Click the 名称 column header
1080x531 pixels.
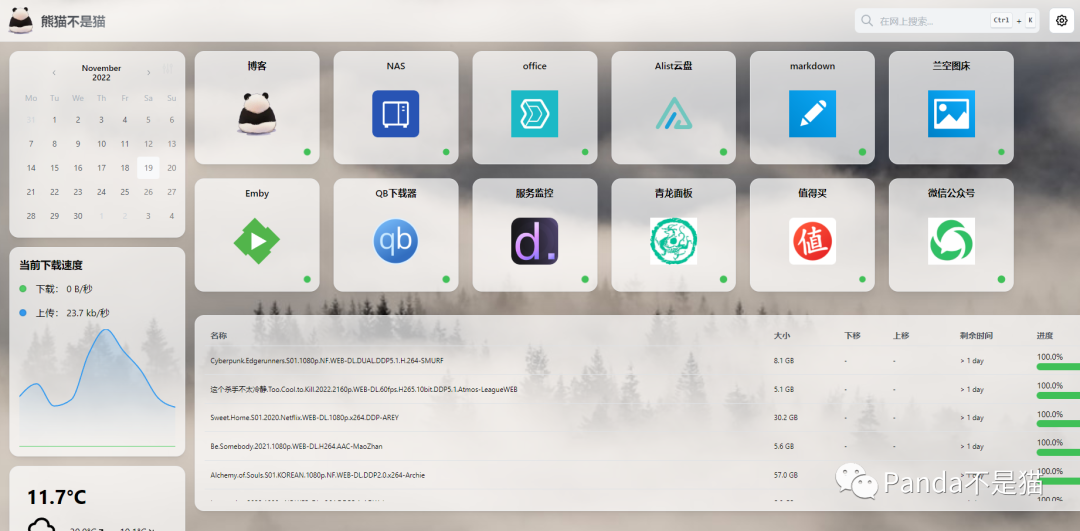[218, 336]
